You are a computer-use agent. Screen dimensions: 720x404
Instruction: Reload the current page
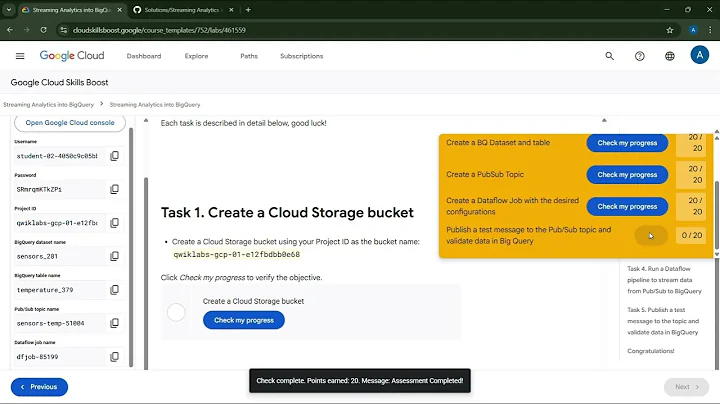43,30
